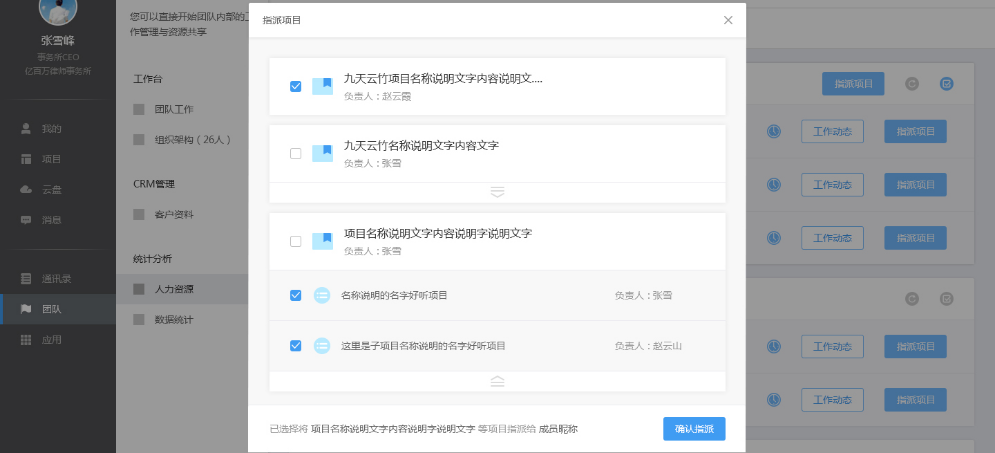This screenshot has height=453, width=995.
Task: Click the 通讯录 contacts icon in sidebar
Action: 26,279
